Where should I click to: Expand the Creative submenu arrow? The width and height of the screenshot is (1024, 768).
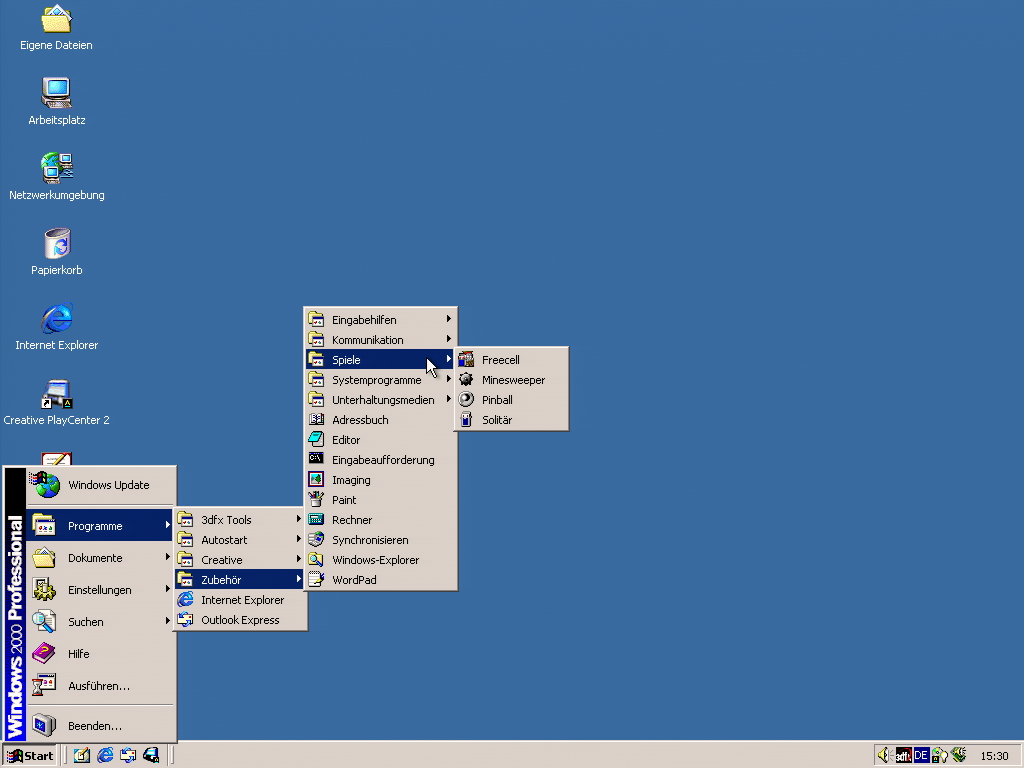(x=298, y=559)
